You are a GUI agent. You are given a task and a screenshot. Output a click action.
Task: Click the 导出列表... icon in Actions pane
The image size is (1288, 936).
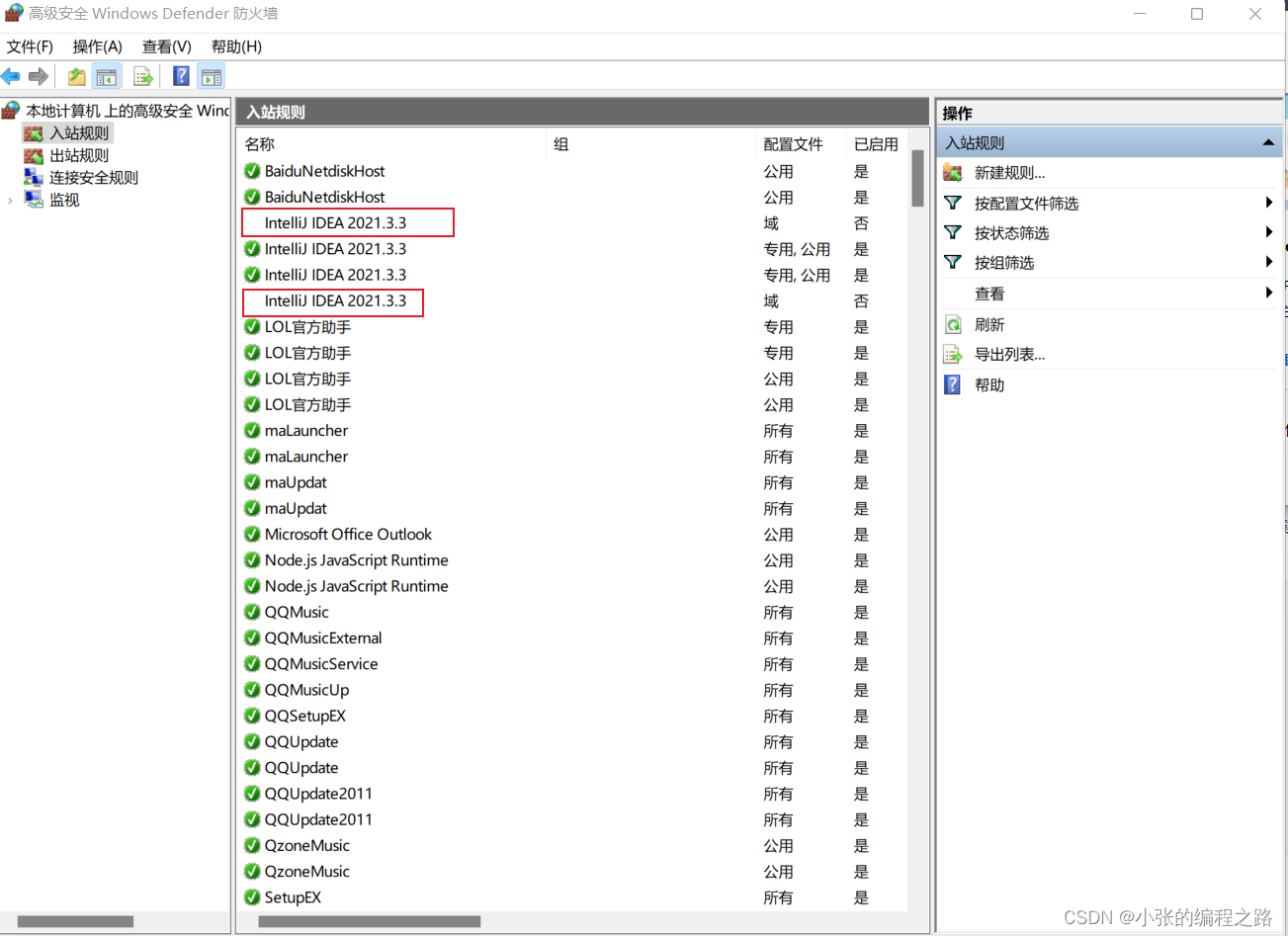click(953, 354)
